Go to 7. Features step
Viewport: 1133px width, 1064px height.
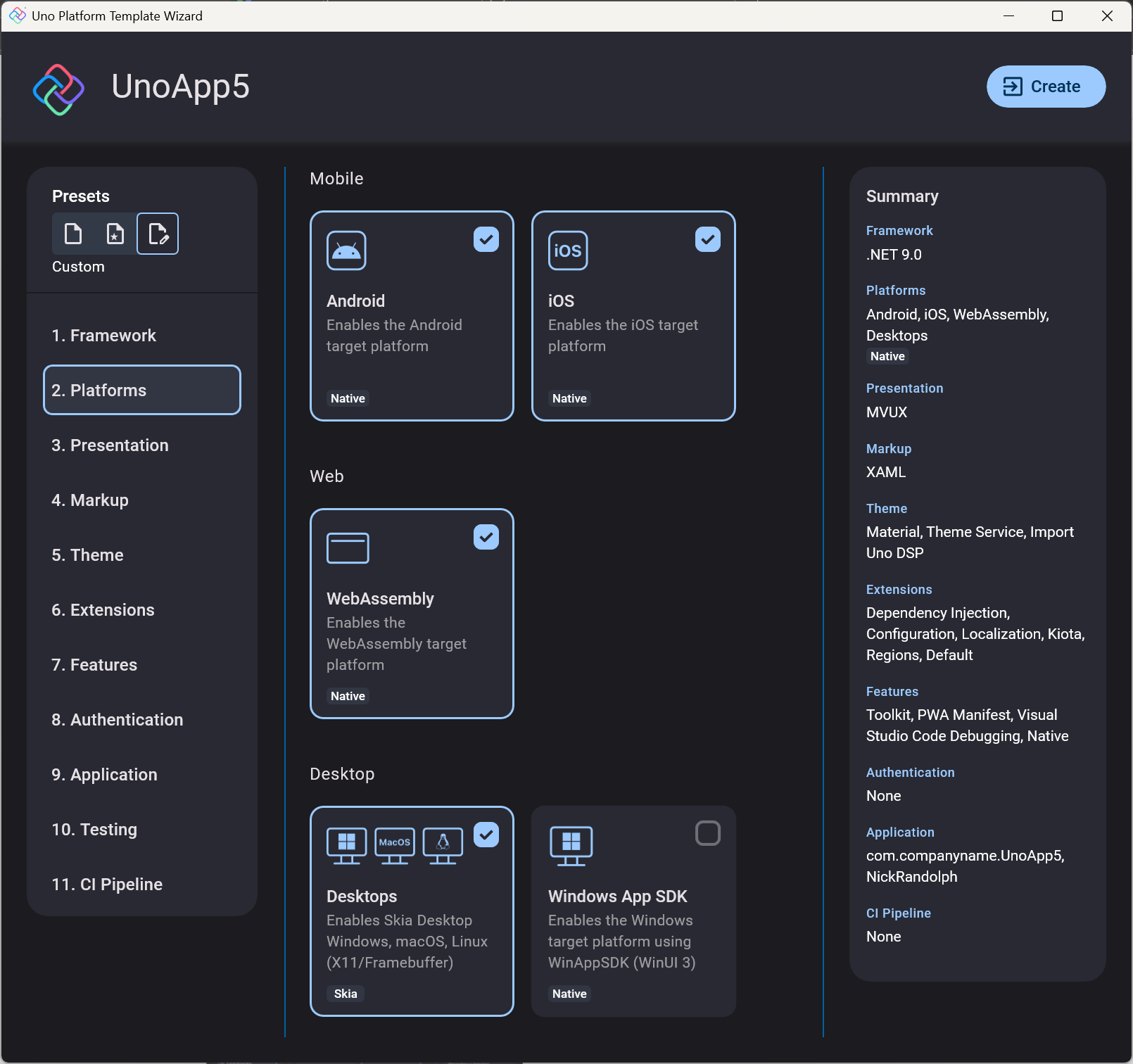pyautogui.click(x=142, y=665)
